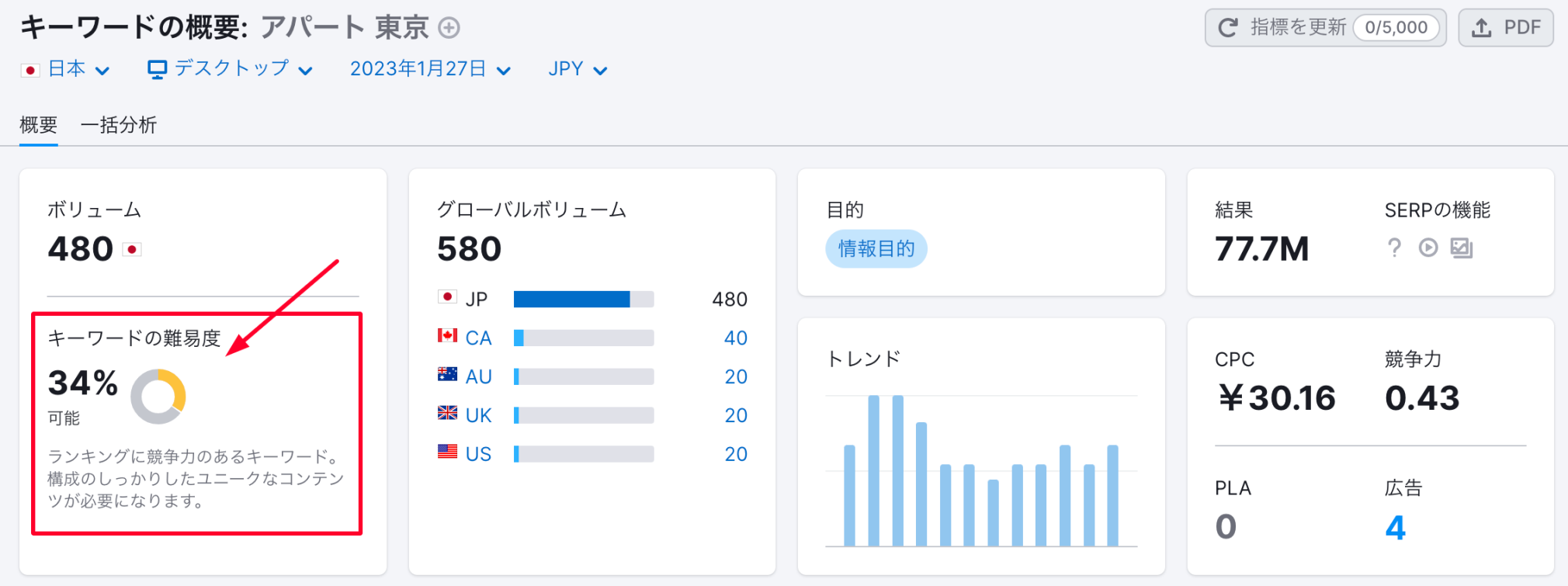Click the CA volume value 40
Screen dimensions: 1568x586
click(x=736, y=338)
